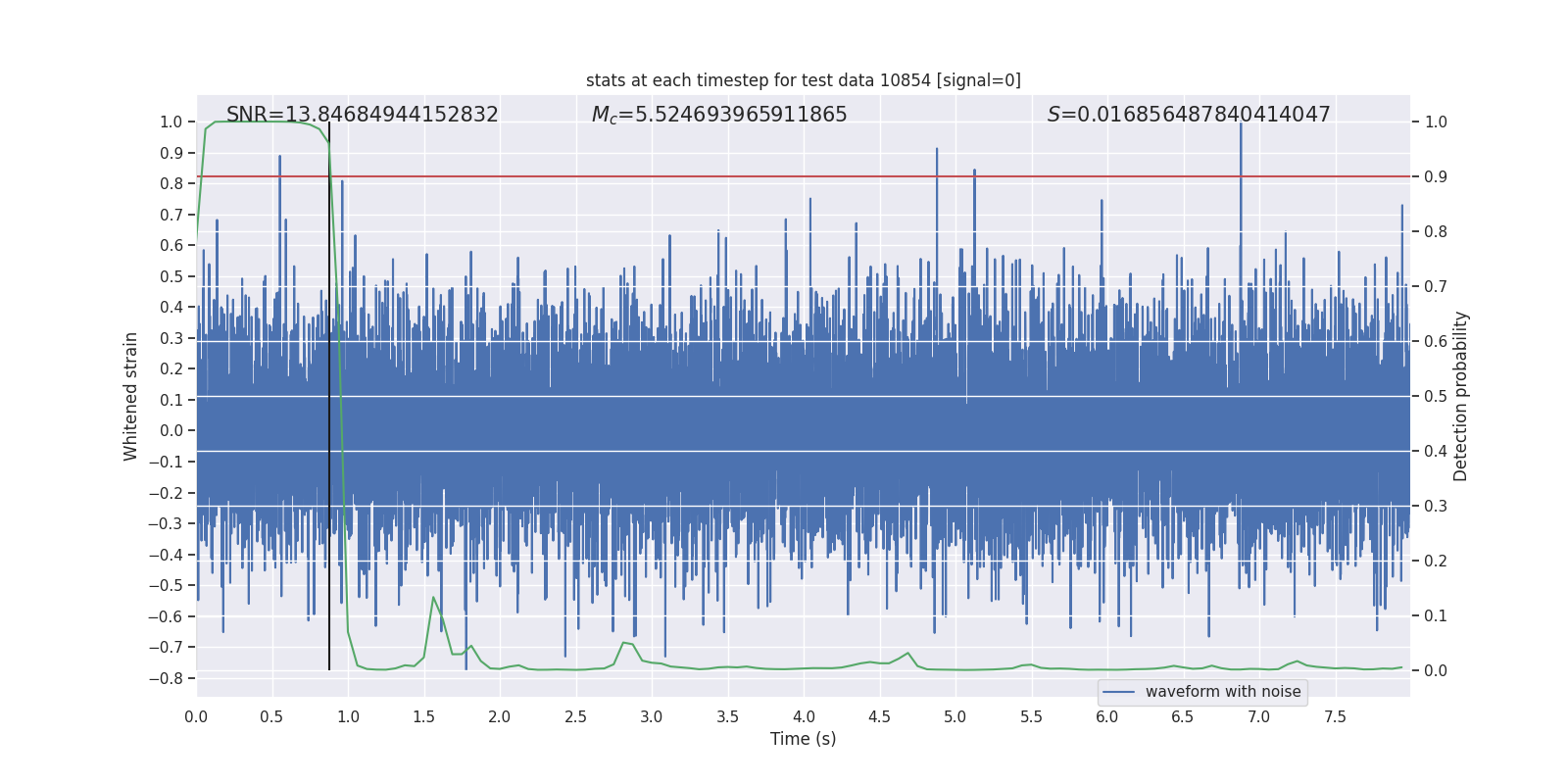Click the "Detection probability" right axis label

(x=1460, y=396)
